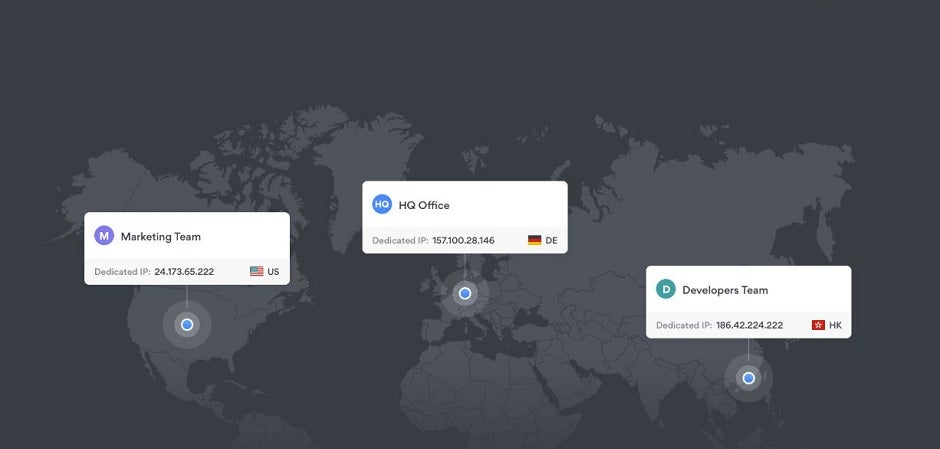Click the purple M avatar icon
940x449 pixels.
[104, 236]
